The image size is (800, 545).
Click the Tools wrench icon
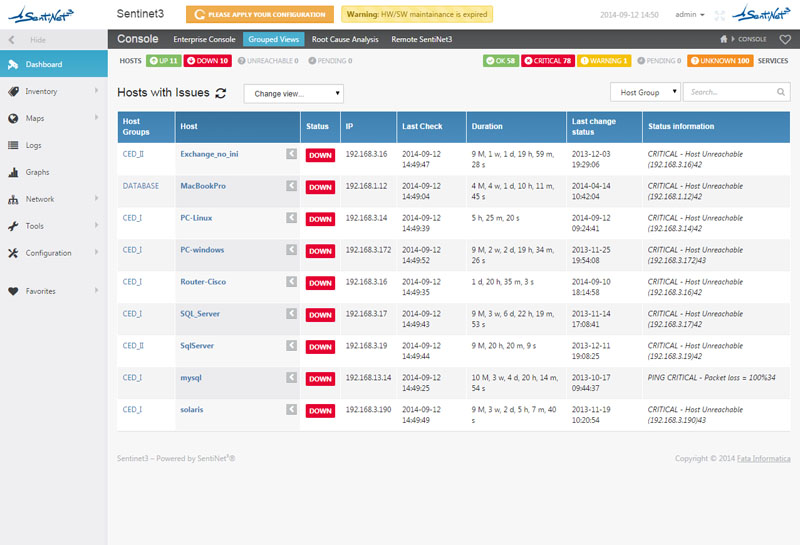(x=14, y=226)
